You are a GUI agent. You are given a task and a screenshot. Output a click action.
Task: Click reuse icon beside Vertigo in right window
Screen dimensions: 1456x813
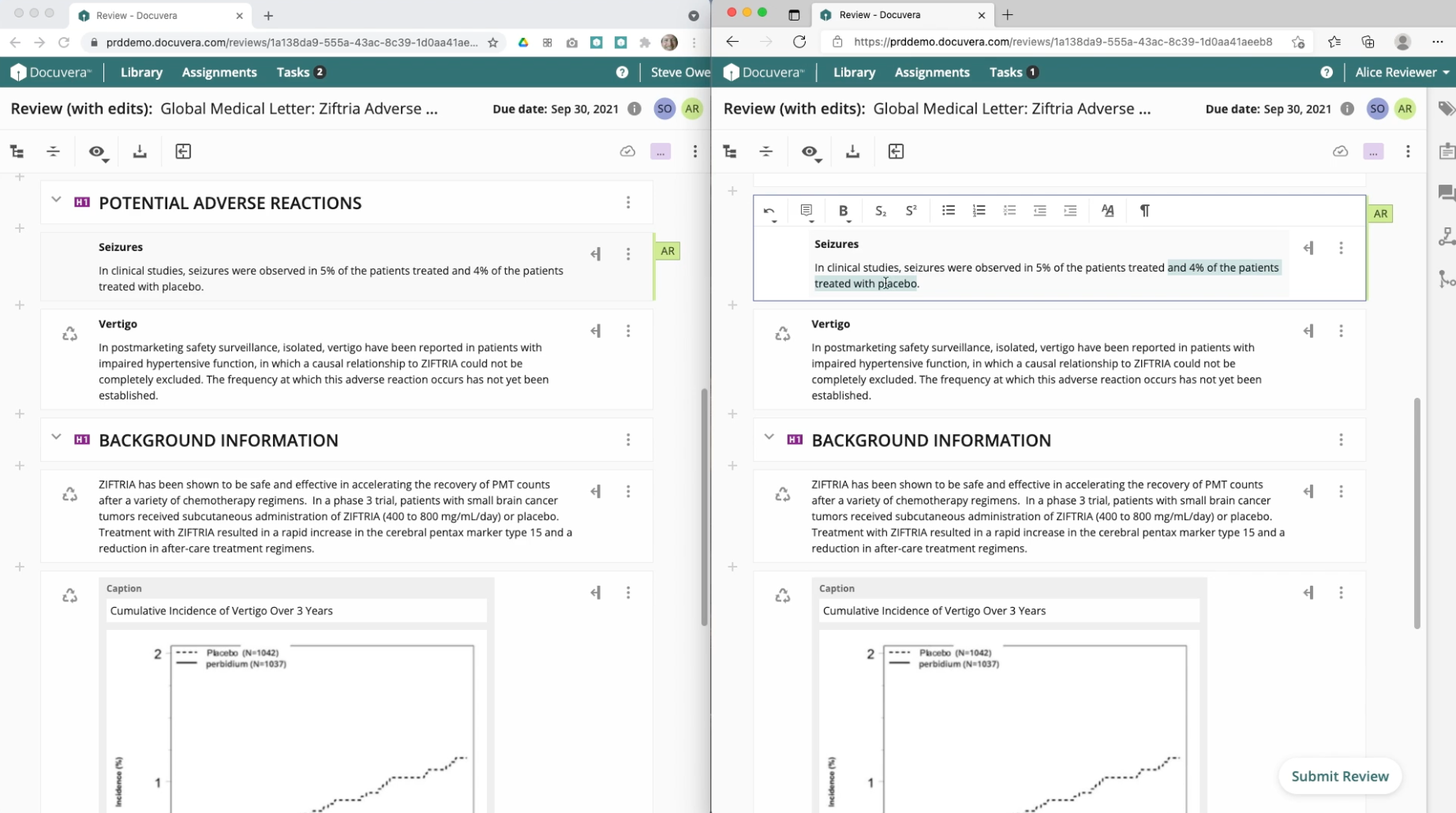782,334
